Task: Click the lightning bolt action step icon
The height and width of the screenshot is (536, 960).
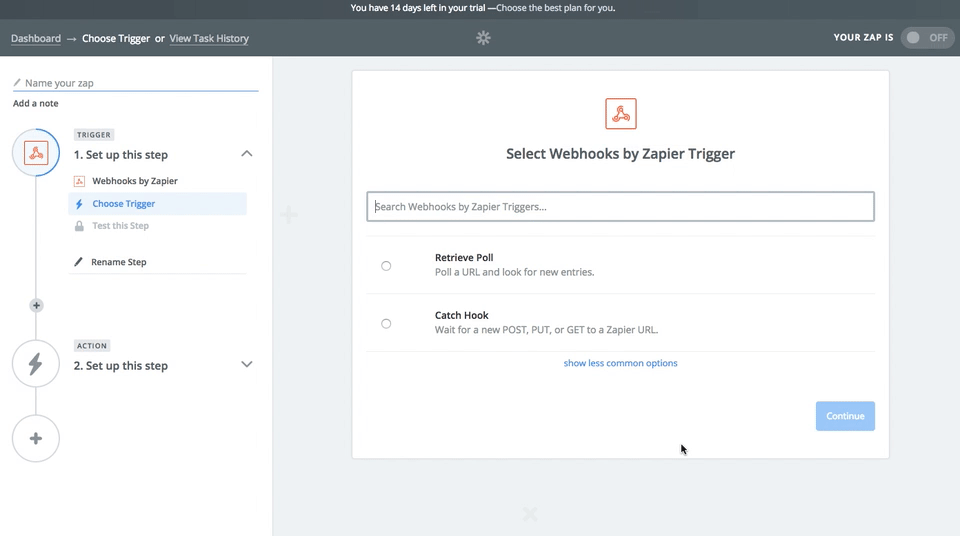Action: pos(36,364)
